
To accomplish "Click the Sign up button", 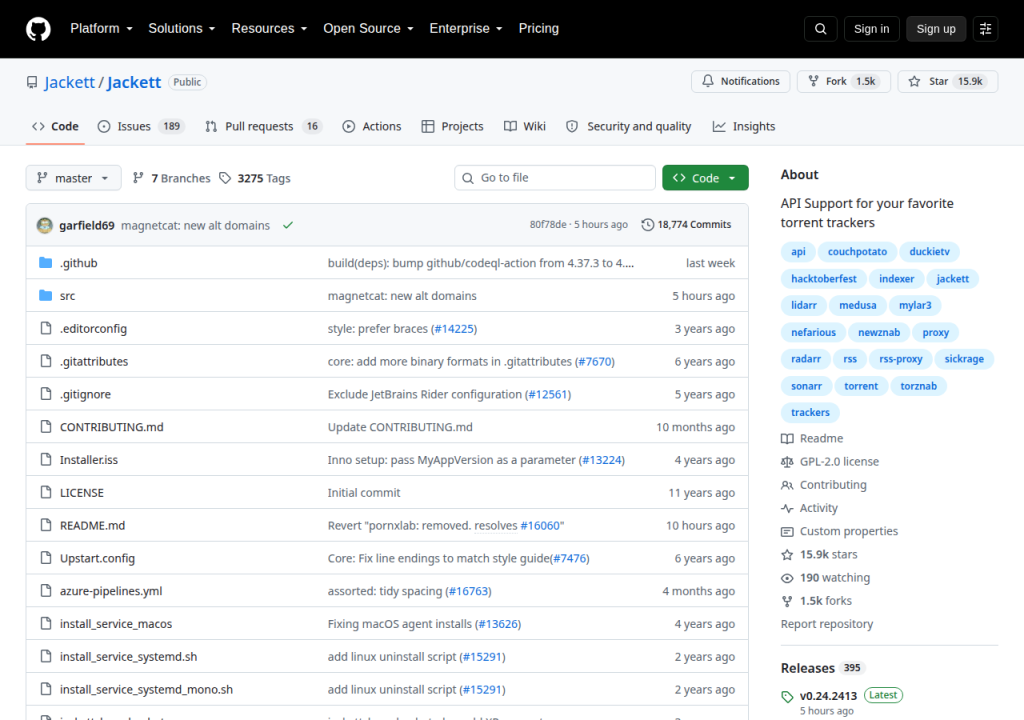I will pyautogui.click(x=936, y=29).
